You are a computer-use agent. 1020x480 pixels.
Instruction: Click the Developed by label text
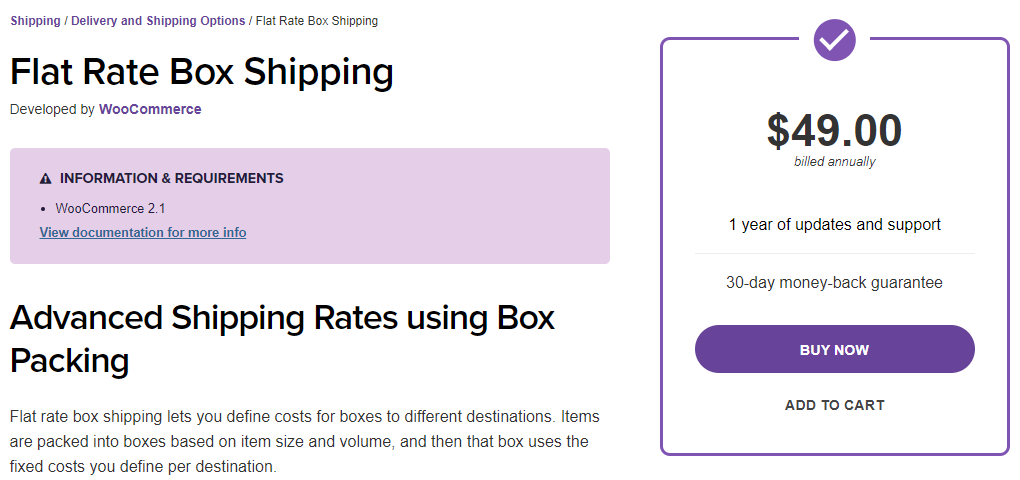click(53, 109)
